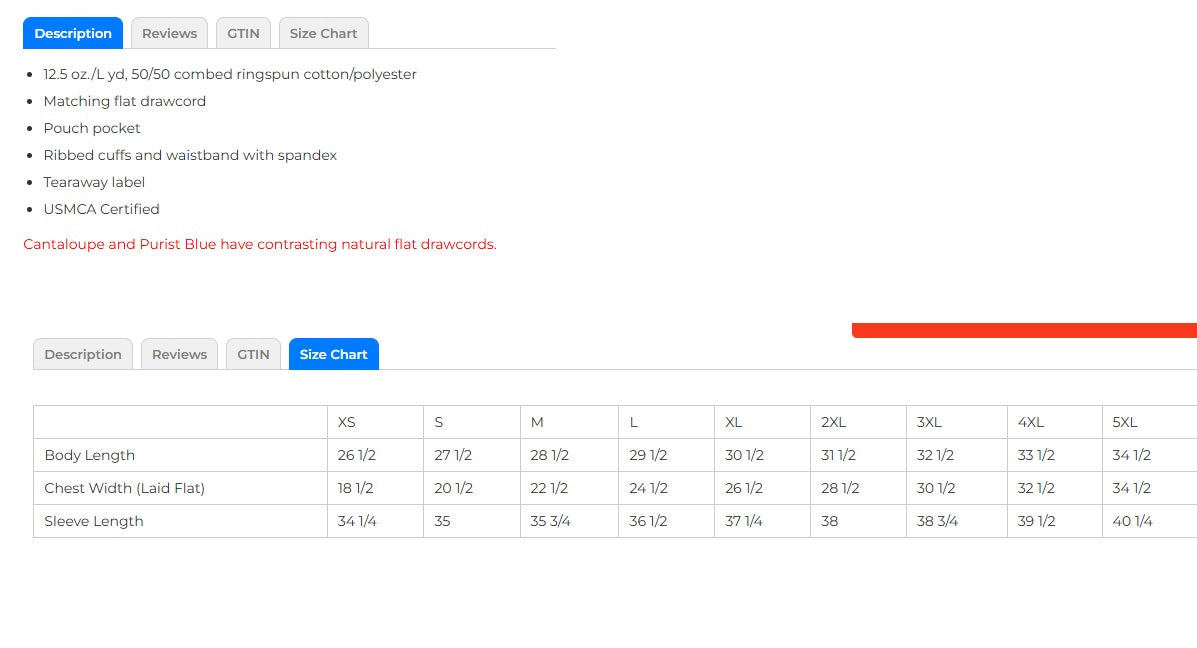Click the 5XL column header
The width and height of the screenshot is (1197, 648).
click(1125, 422)
